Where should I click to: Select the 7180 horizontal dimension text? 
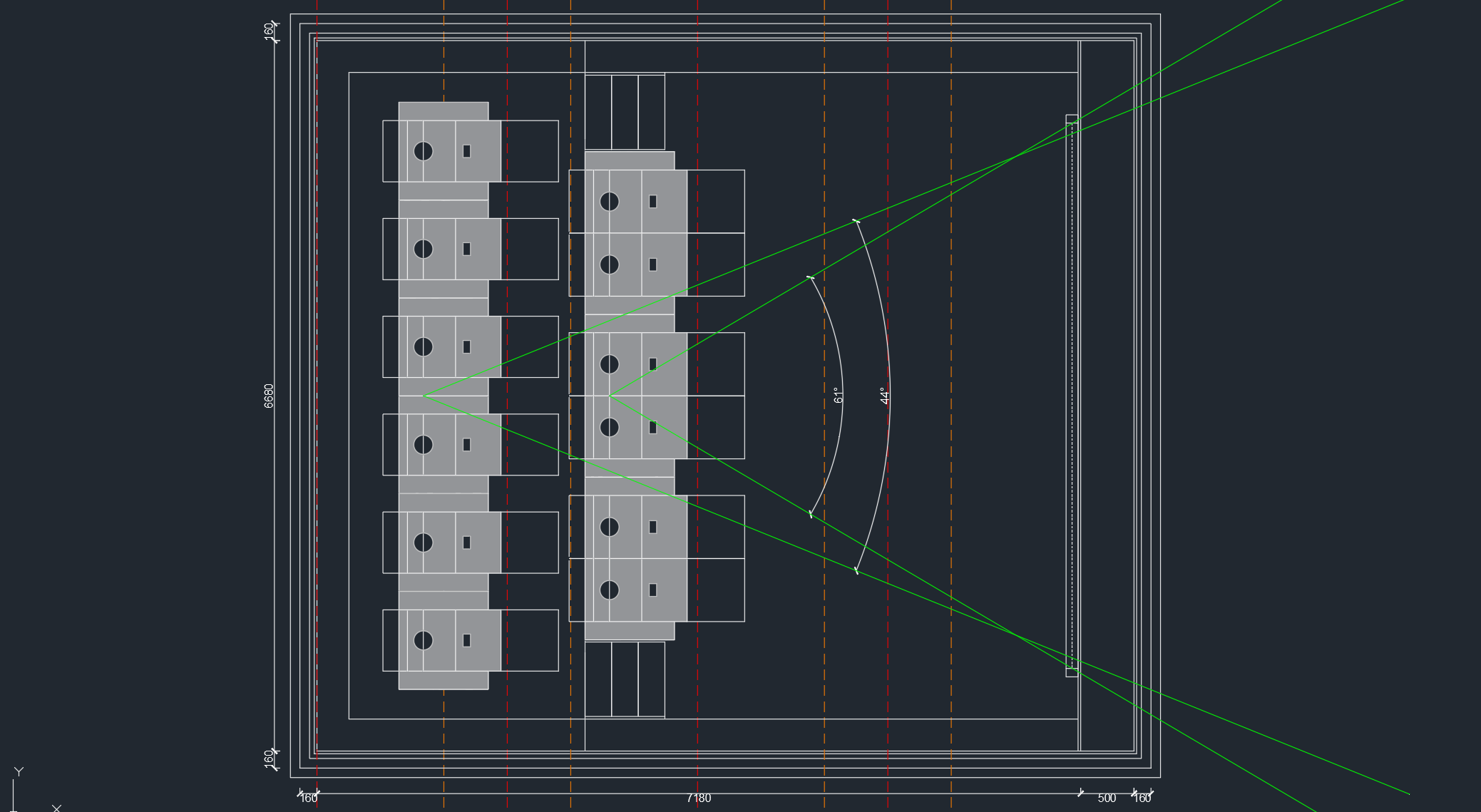tap(699, 798)
